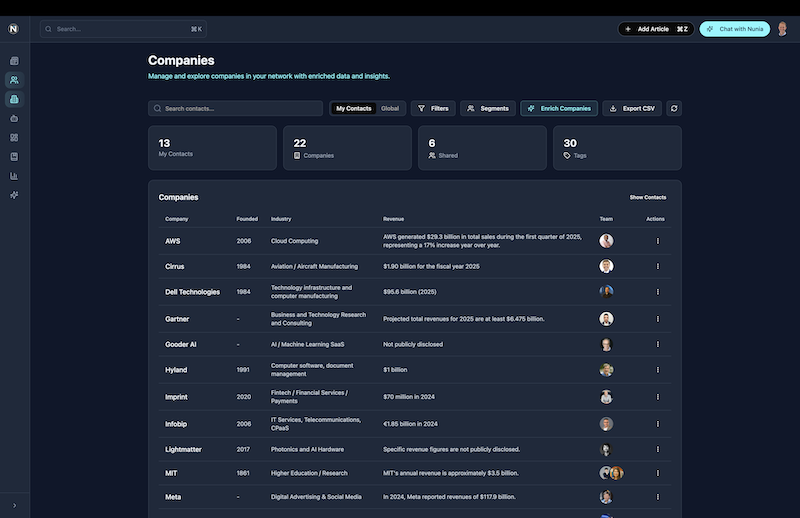Image resolution: width=800 pixels, height=518 pixels.
Task: Open actions menu for Cirrus row
Action: pyautogui.click(x=658, y=266)
